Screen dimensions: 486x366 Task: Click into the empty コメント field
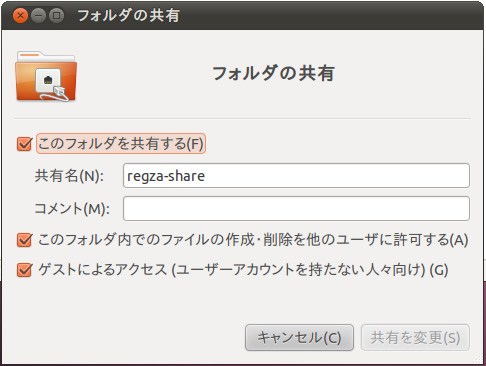[296, 209]
